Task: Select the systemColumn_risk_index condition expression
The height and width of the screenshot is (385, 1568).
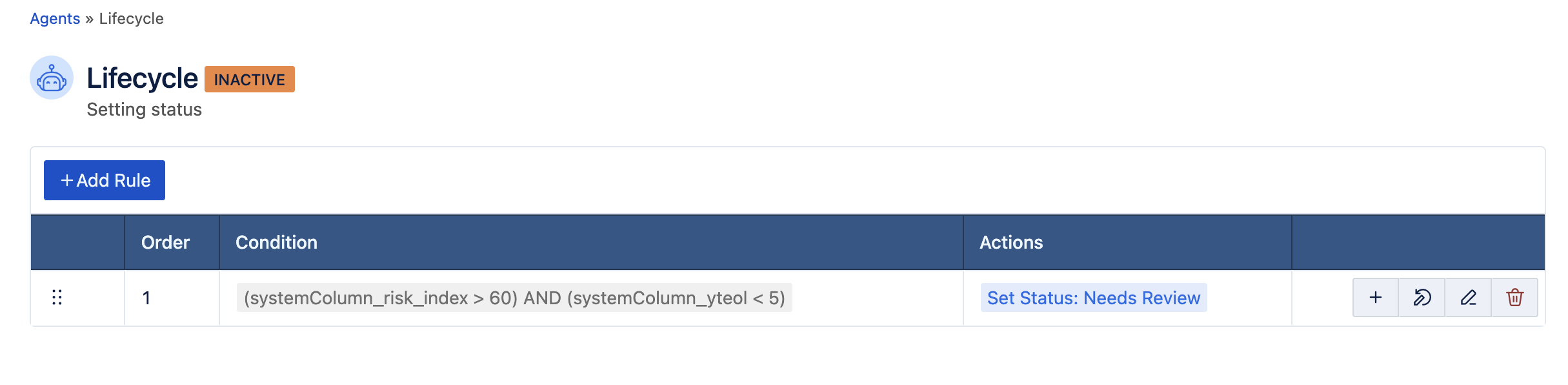Action: coord(514,298)
